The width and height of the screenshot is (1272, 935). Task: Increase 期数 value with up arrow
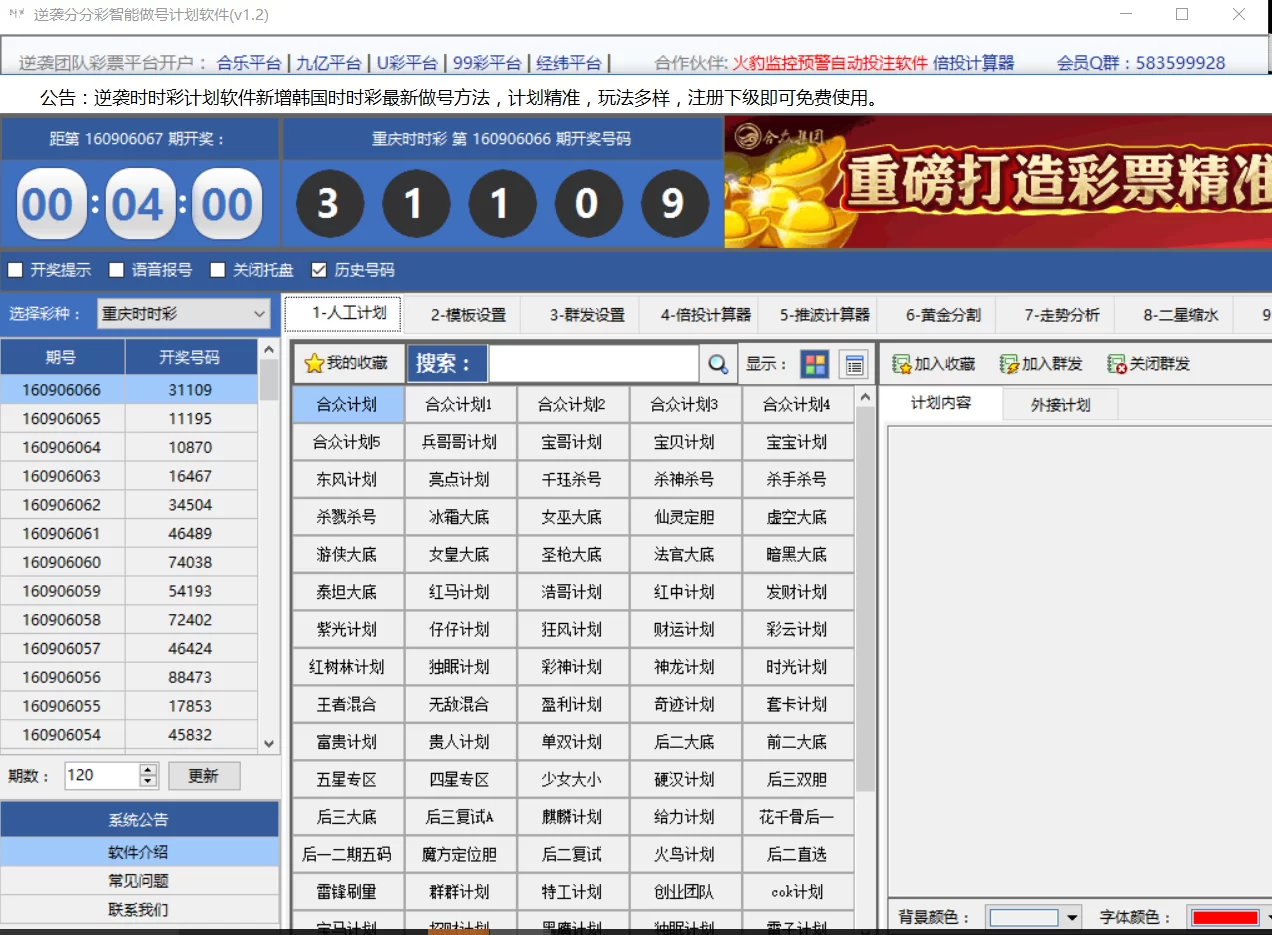click(149, 770)
